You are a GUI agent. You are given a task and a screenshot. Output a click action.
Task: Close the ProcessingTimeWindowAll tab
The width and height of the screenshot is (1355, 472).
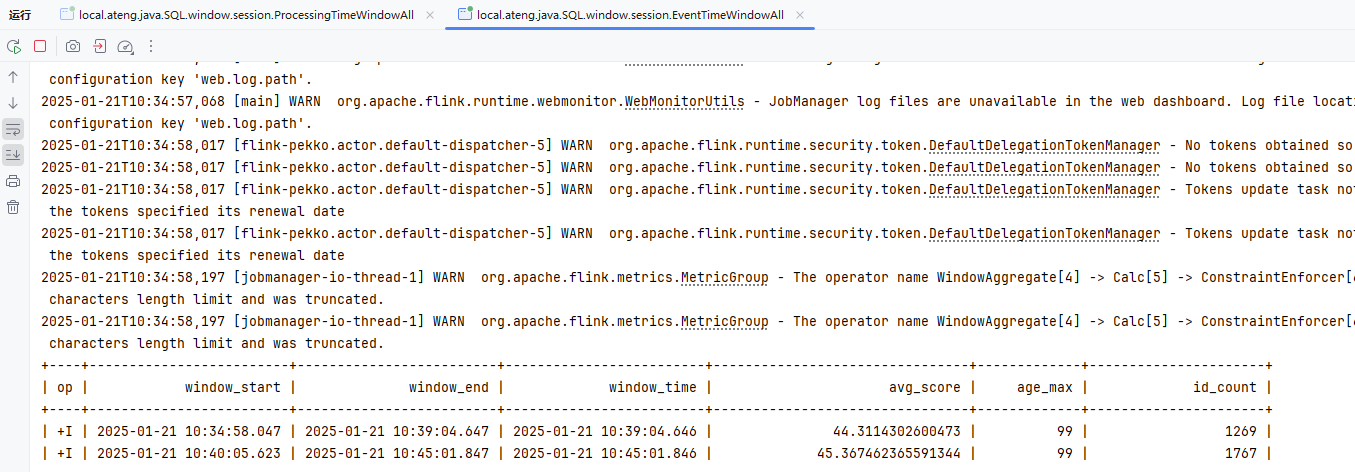428,14
